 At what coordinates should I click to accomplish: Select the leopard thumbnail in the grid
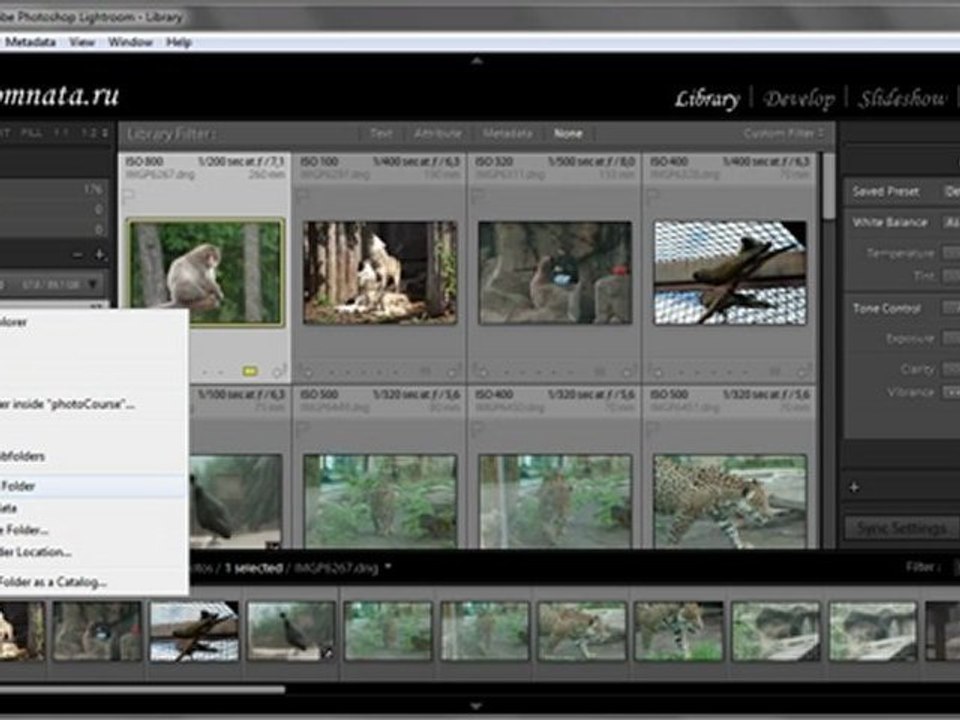(729, 499)
